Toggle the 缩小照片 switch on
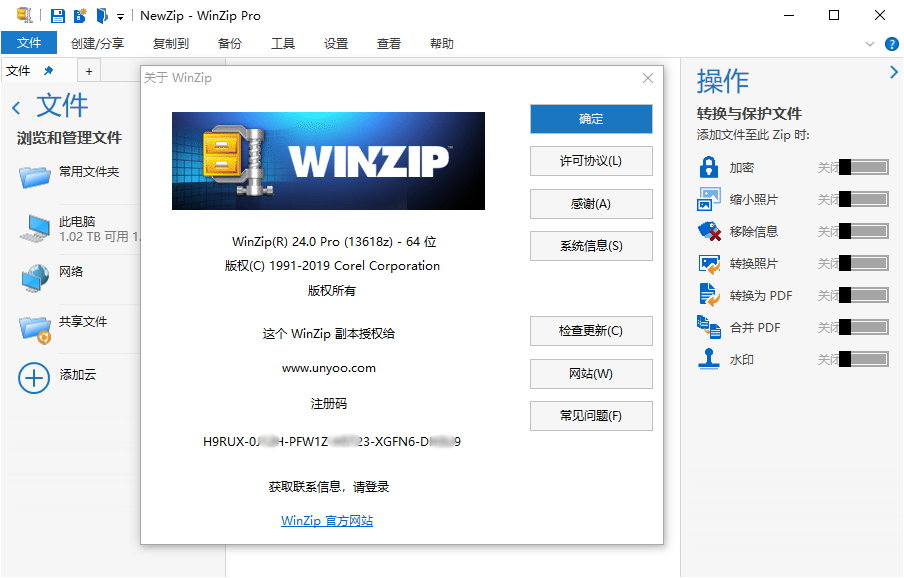The height and width of the screenshot is (578, 904). click(864, 199)
